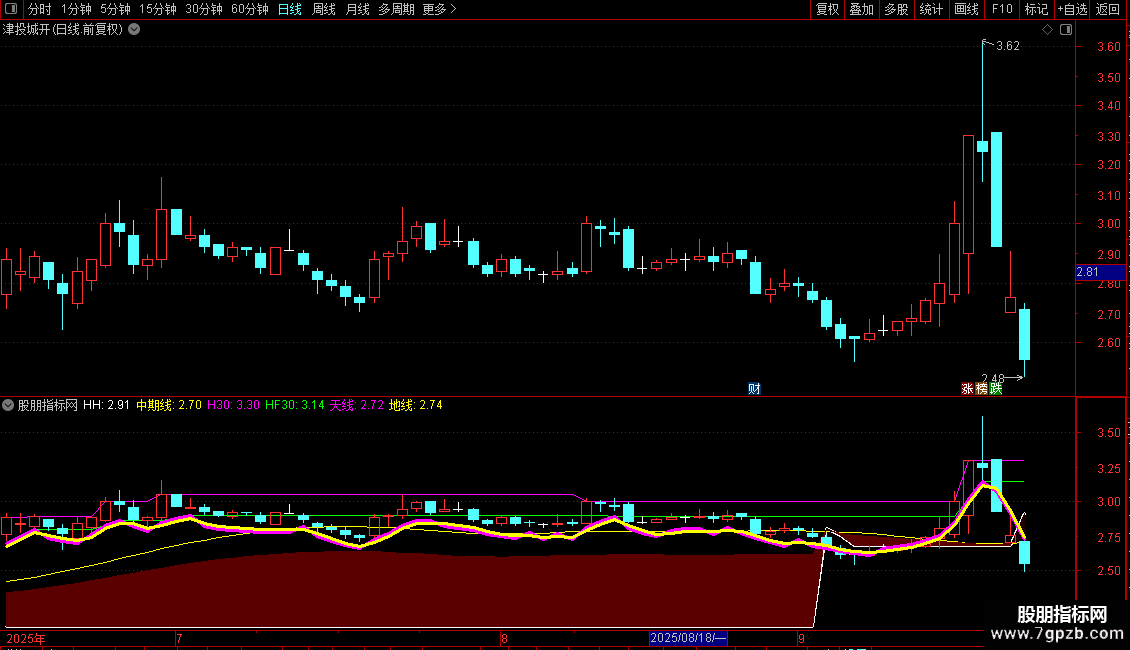
Task: Click the month 7 marker on time axis
Action: [x=179, y=638]
